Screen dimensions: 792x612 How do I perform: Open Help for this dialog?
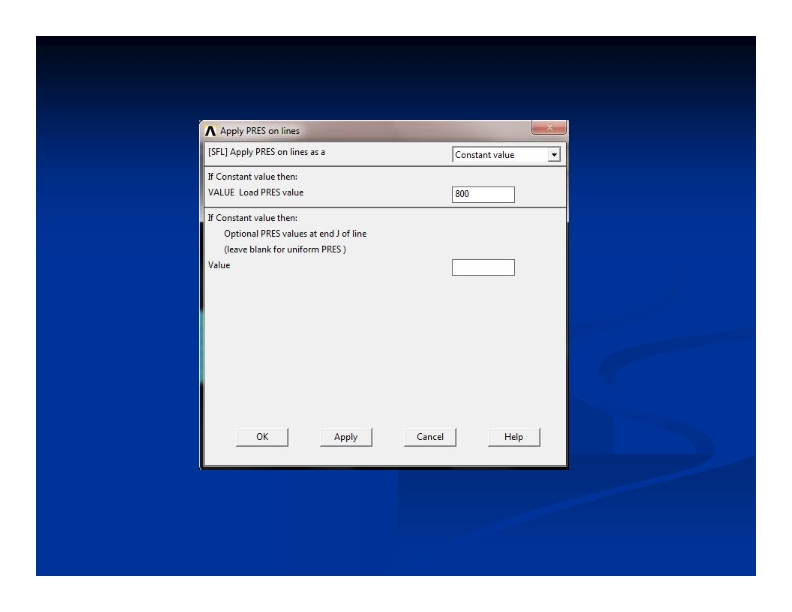pyautogui.click(x=513, y=437)
